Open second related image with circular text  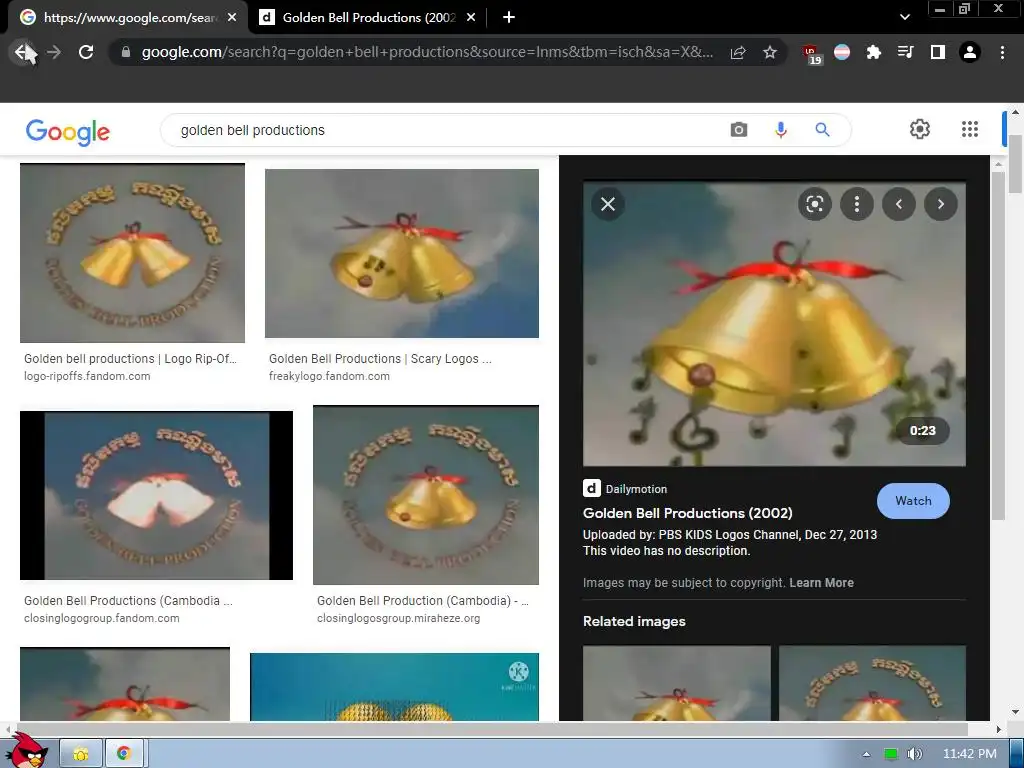point(872,683)
